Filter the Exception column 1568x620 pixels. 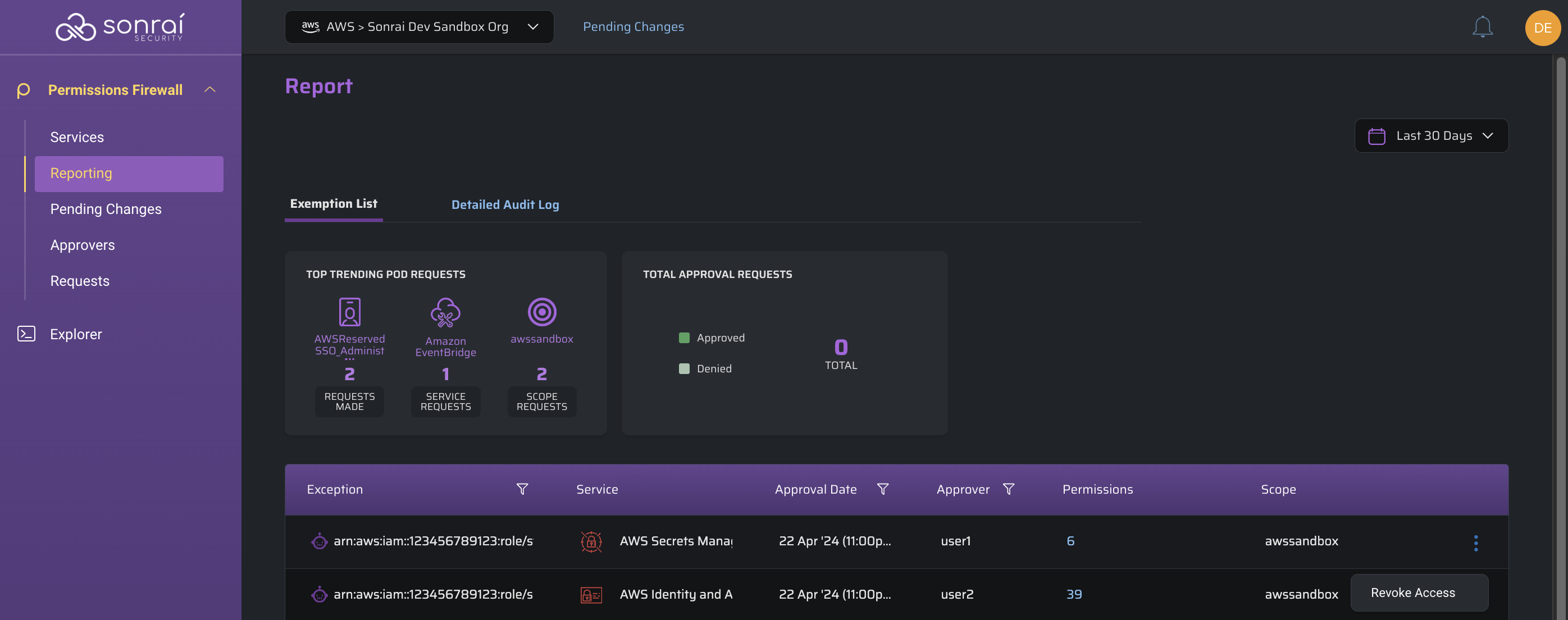[522, 489]
